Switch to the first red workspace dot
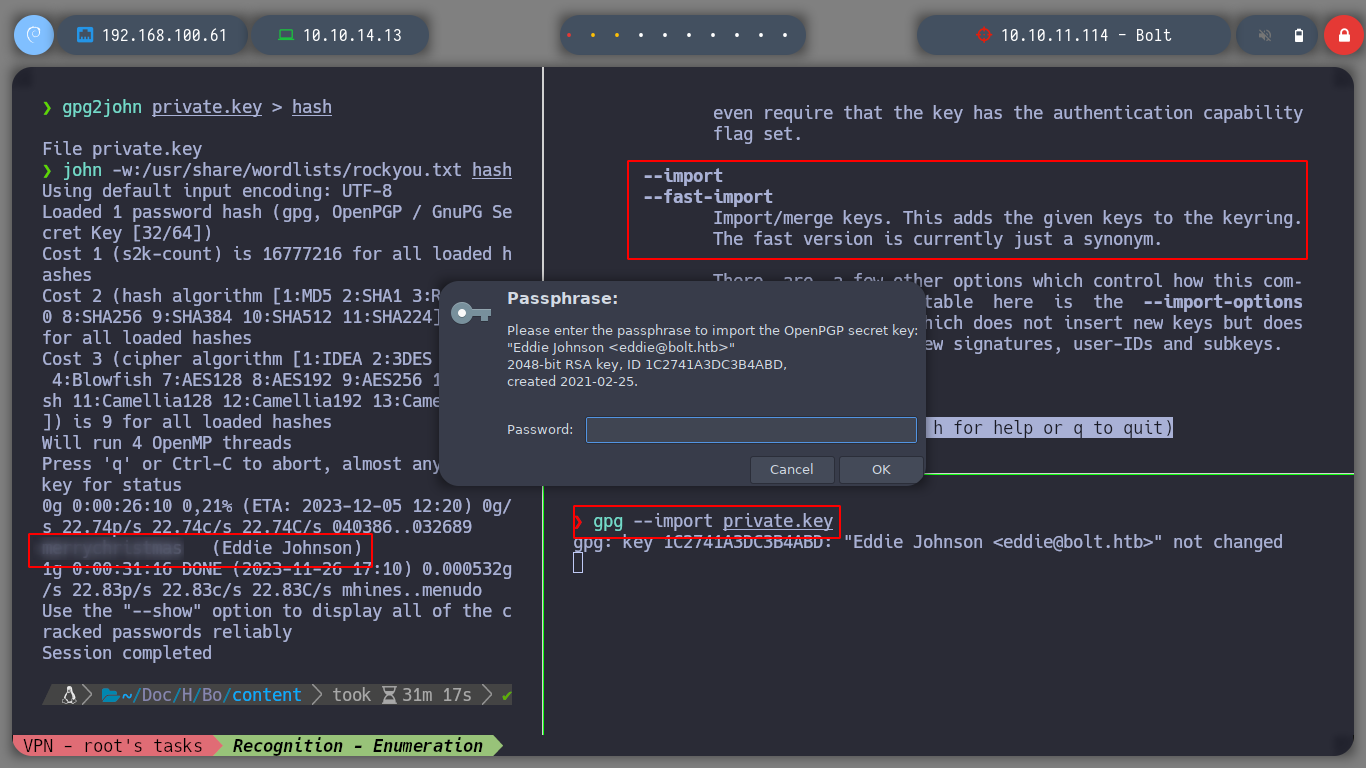Image resolution: width=1366 pixels, height=768 pixels. click(x=569, y=35)
